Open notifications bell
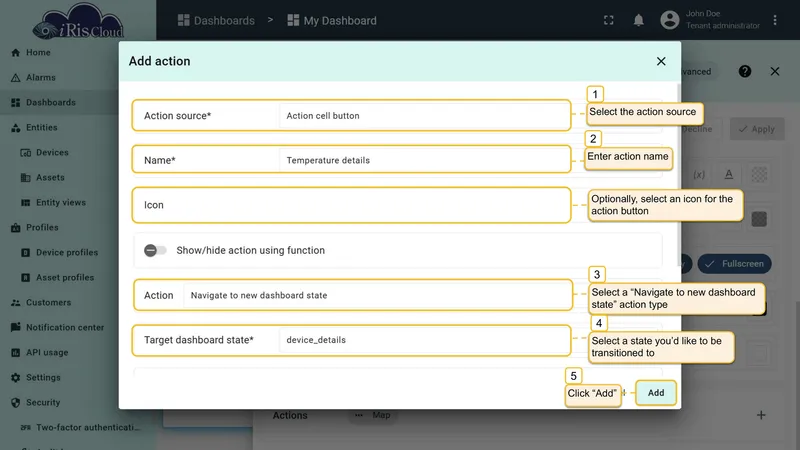 pyautogui.click(x=638, y=20)
